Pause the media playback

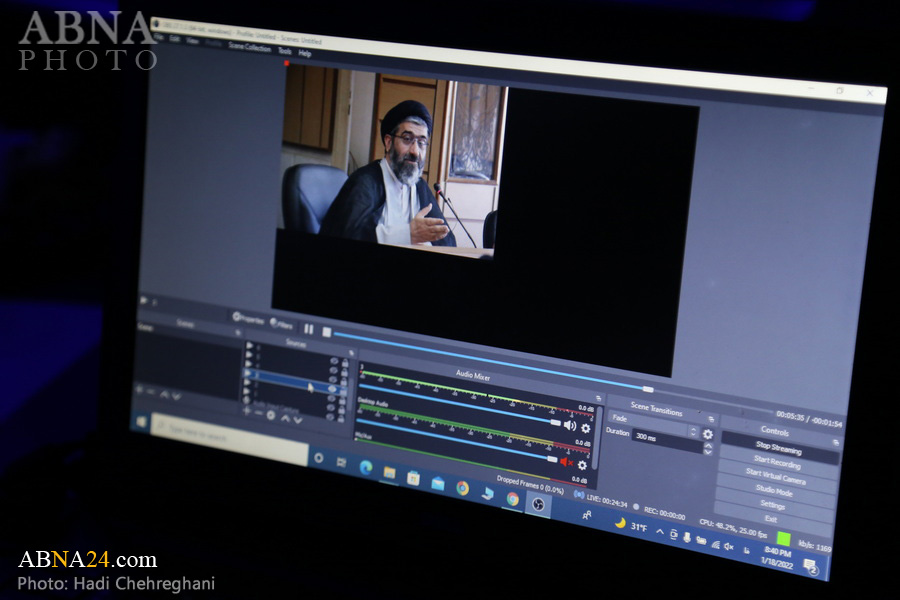(x=308, y=329)
